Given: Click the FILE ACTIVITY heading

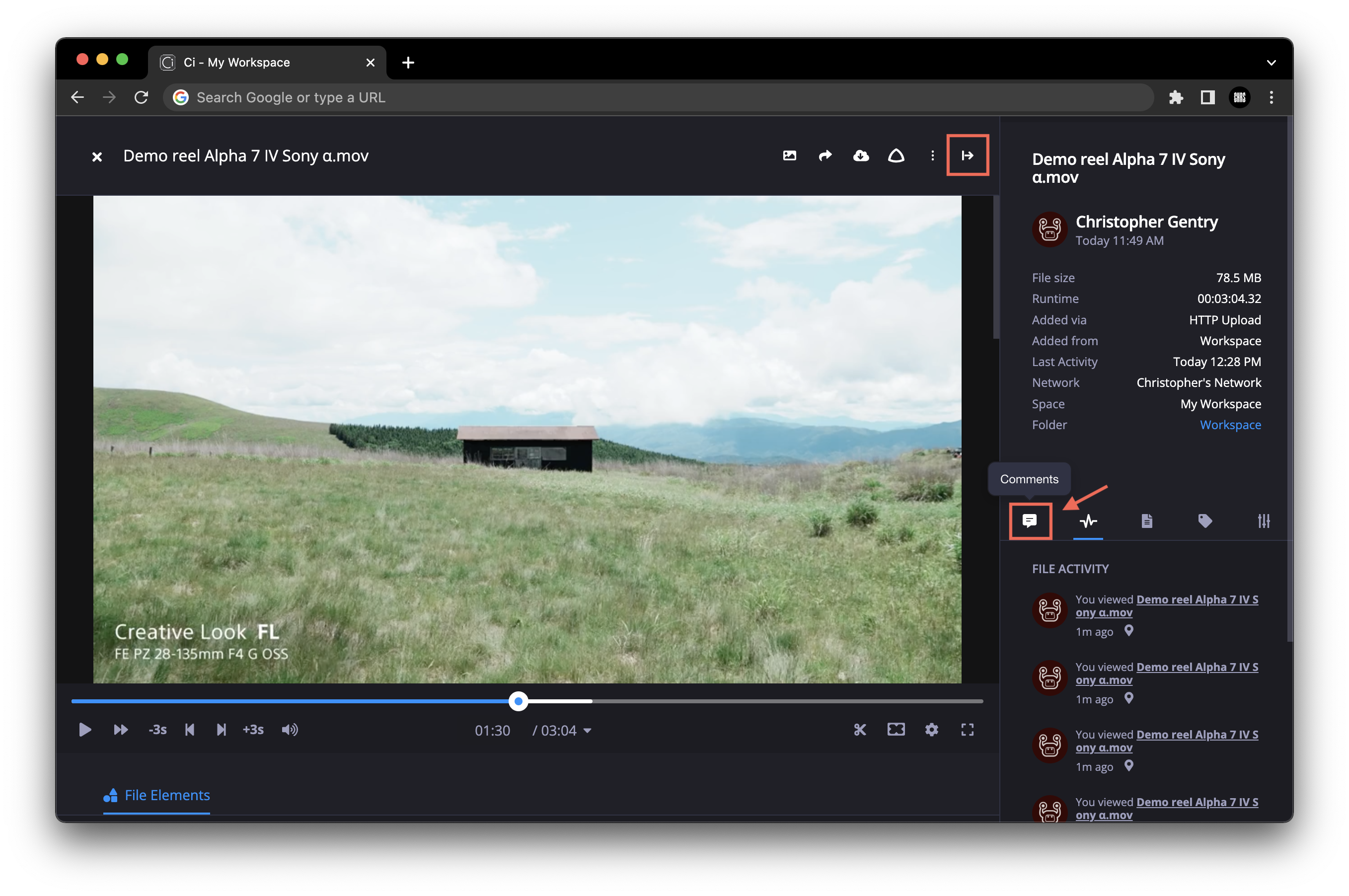Looking at the screenshot, I should tap(1070, 569).
